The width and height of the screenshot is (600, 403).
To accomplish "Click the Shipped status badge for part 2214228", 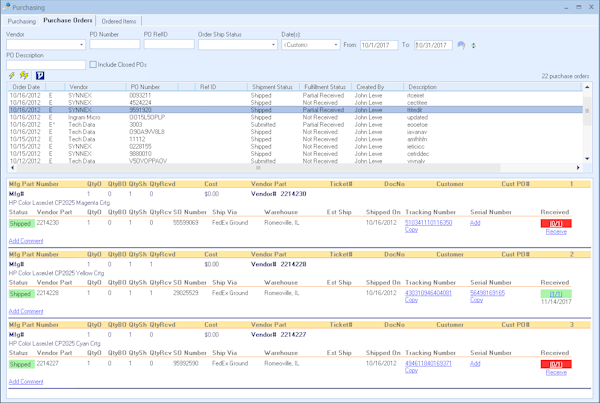I will (x=21, y=294).
